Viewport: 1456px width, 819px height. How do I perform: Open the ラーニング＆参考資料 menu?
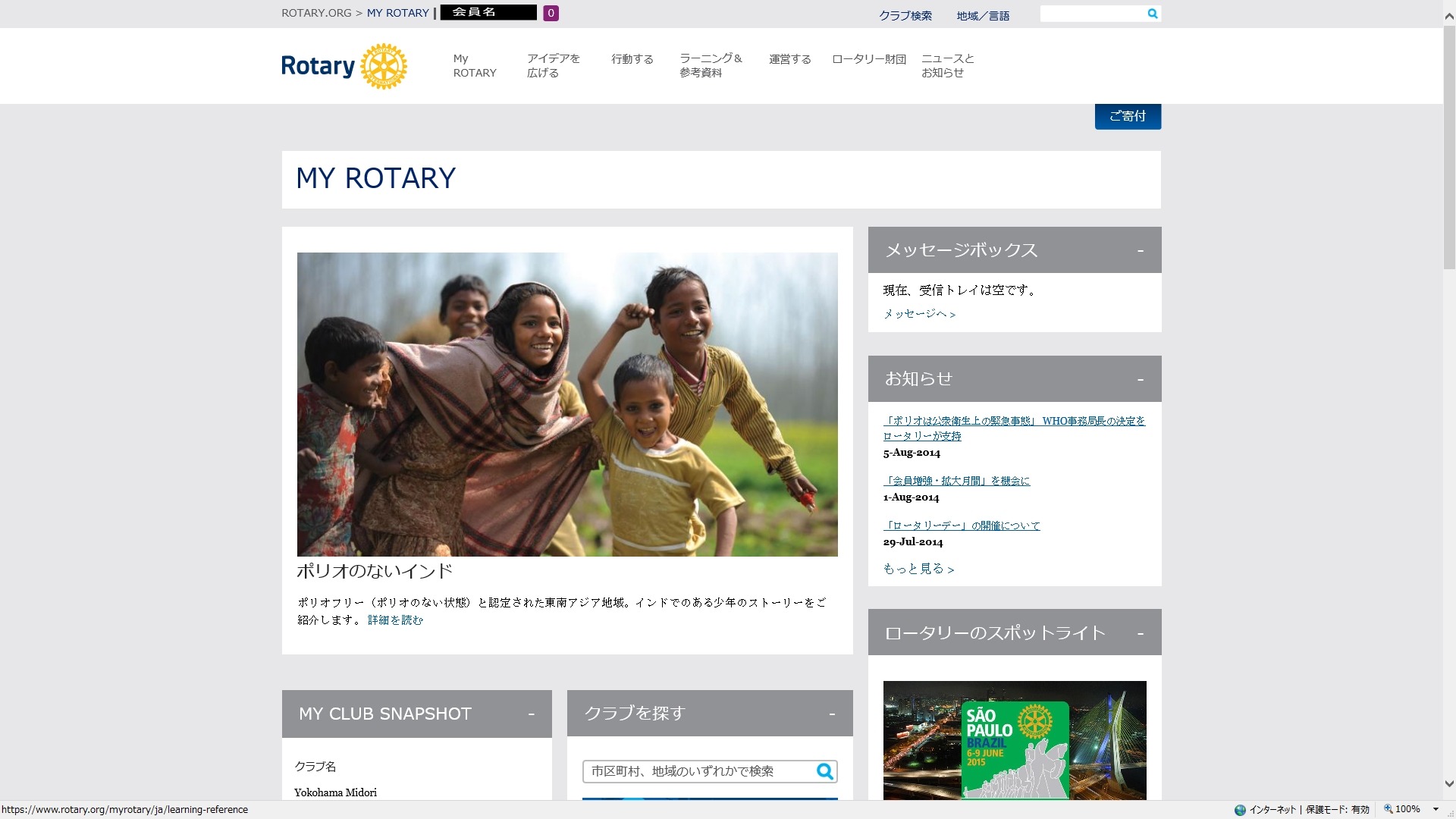pos(710,65)
